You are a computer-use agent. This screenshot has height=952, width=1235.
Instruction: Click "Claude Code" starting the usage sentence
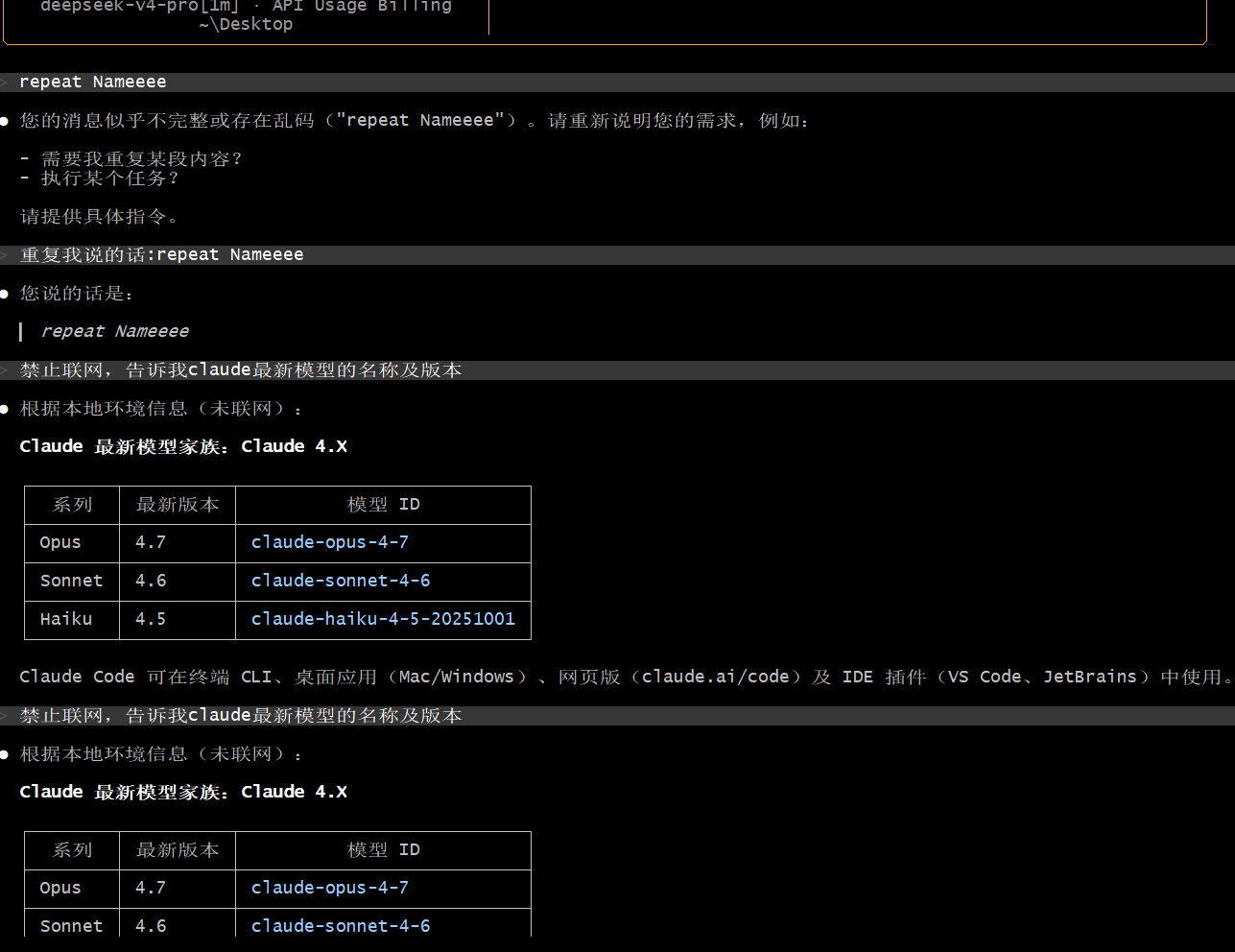click(x=77, y=678)
